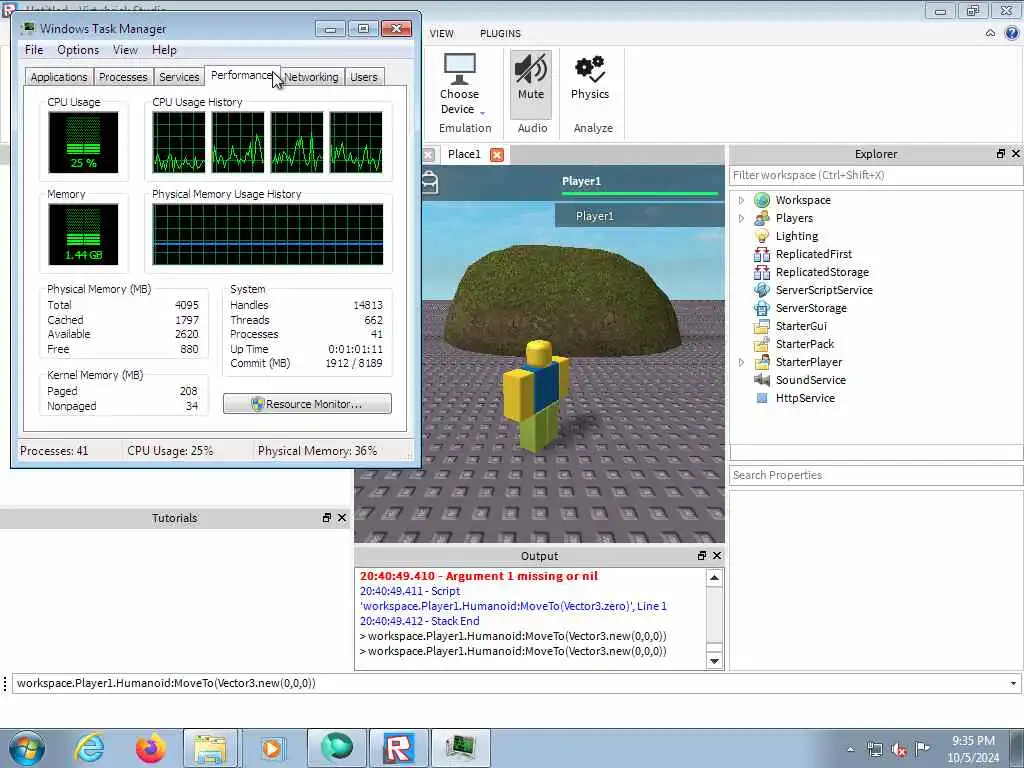Screen dimensions: 1024x768
Task: Show hidden system tray icons
Action: pyautogui.click(x=850, y=749)
